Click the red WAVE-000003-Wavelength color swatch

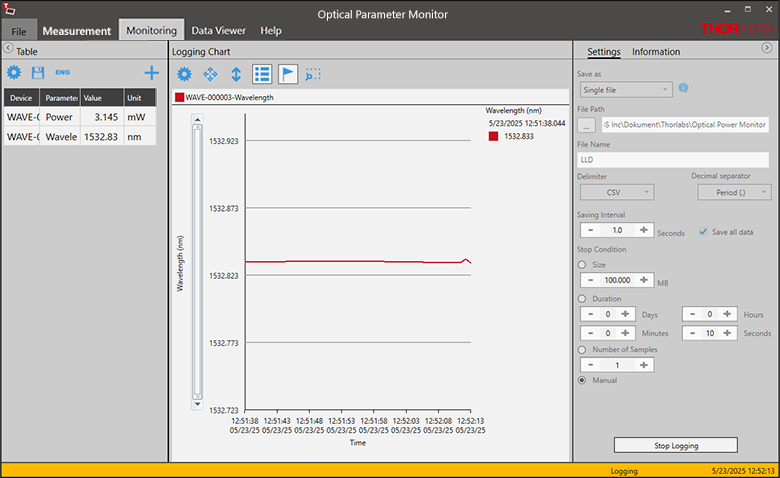[x=179, y=98]
